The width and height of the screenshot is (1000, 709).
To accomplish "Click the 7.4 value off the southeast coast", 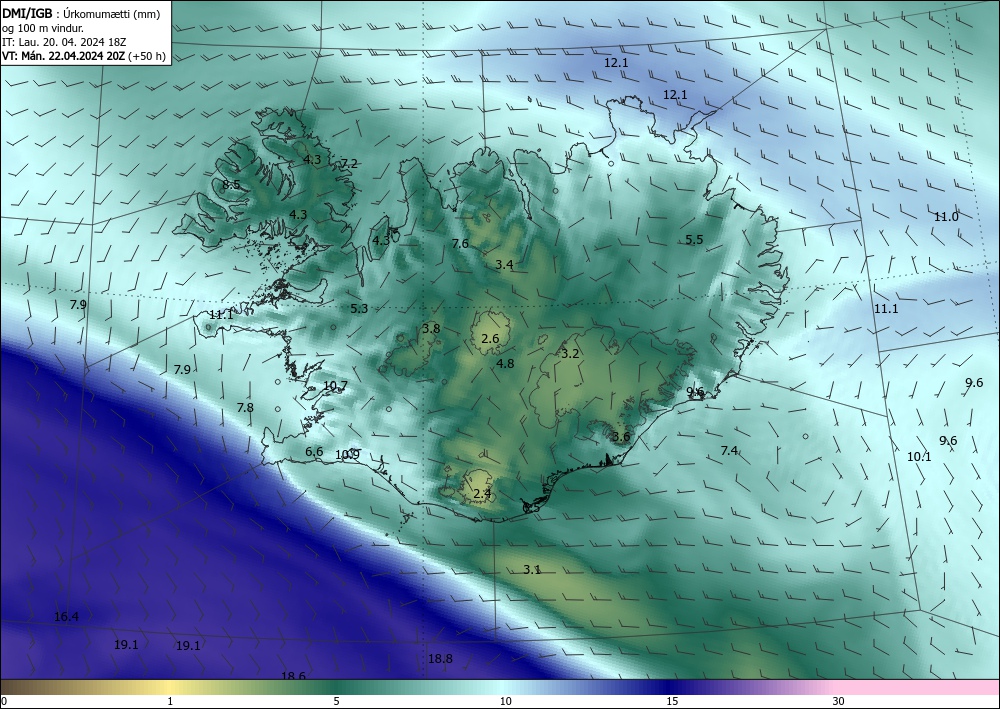I will pos(729,451).
